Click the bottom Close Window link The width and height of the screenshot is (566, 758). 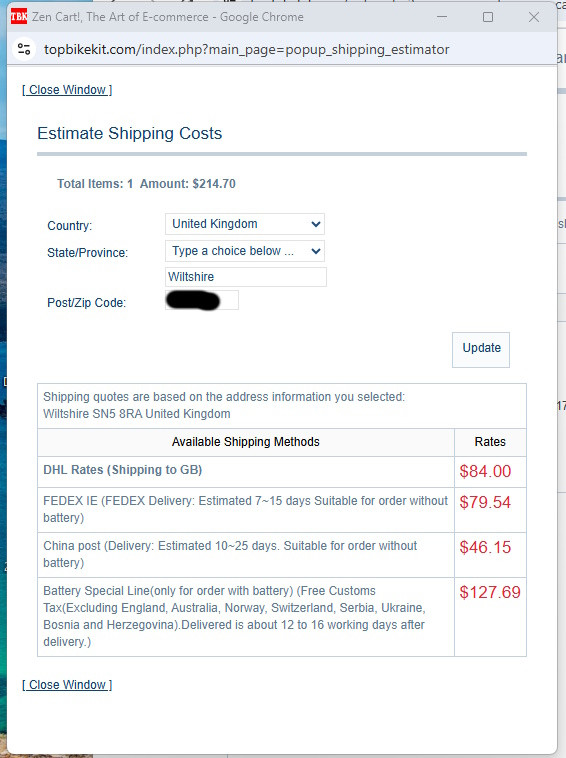[x=67, y=685]
